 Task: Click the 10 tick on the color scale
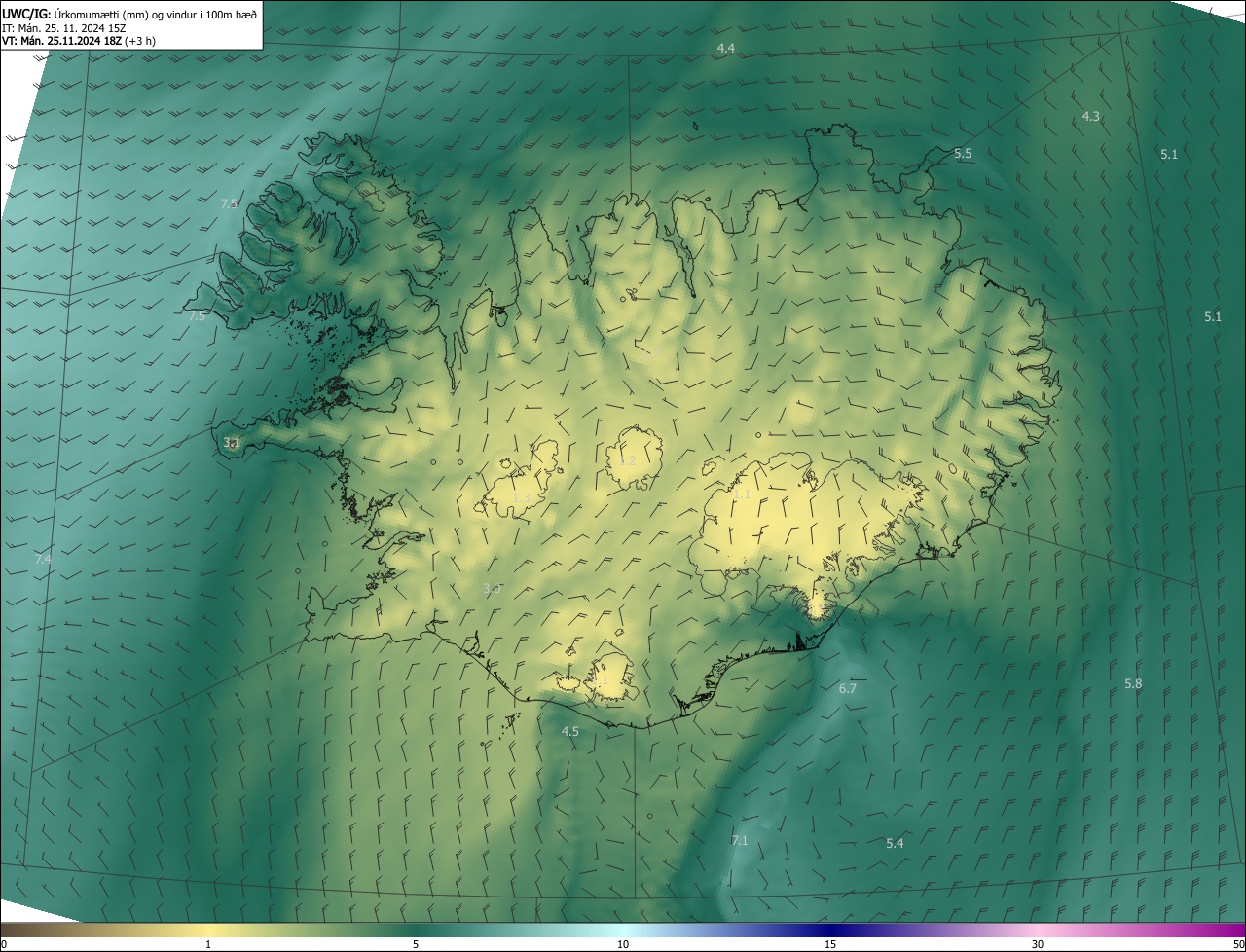coord(623,944)
